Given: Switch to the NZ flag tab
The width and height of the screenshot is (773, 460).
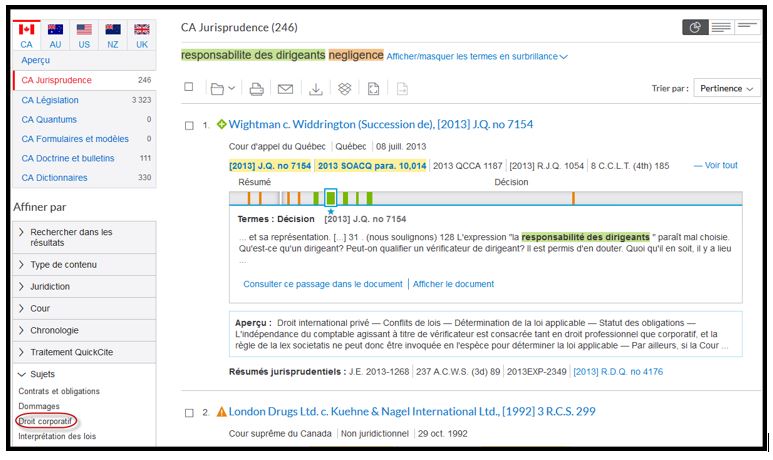Looking at the screenshot, I should (x=113, y=35).
